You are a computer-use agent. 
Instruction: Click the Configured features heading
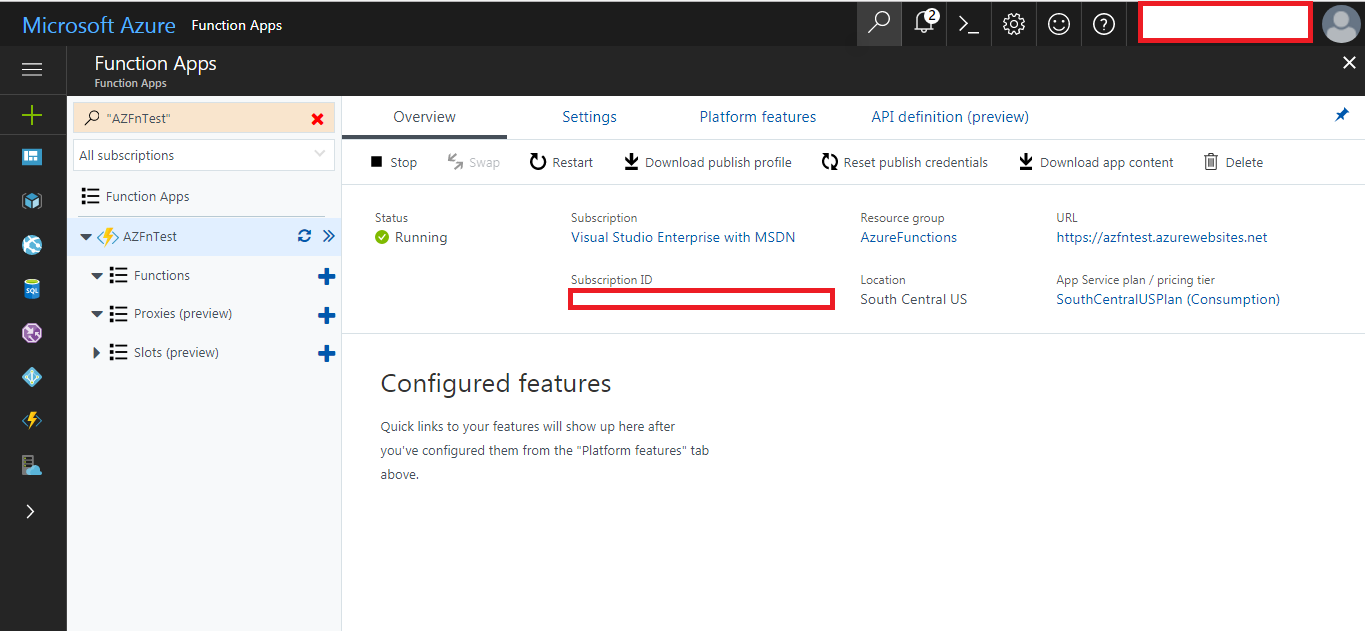click(496, 383)
